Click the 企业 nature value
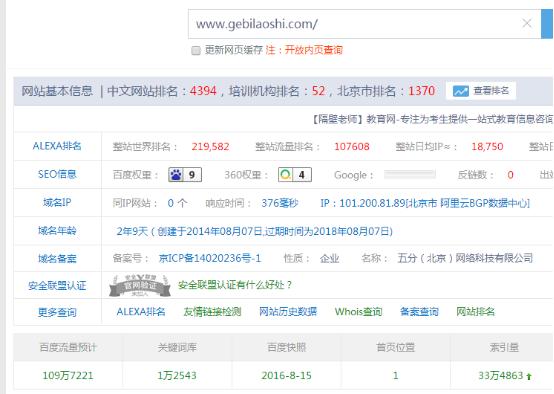Image resolution: width=554 pixels, height=394 pixels. coord(330,258)
